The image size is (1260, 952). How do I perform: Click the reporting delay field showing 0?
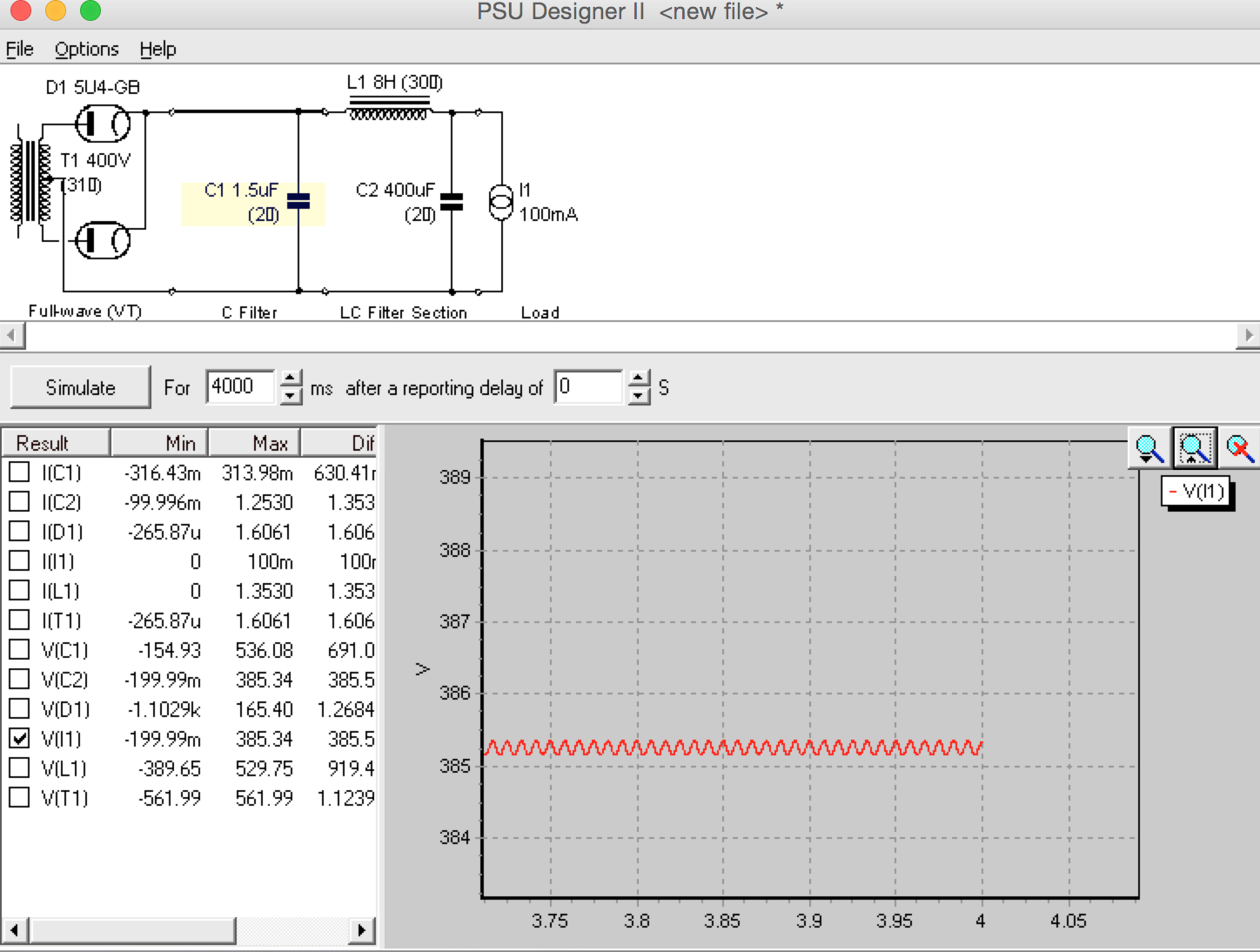589,386
